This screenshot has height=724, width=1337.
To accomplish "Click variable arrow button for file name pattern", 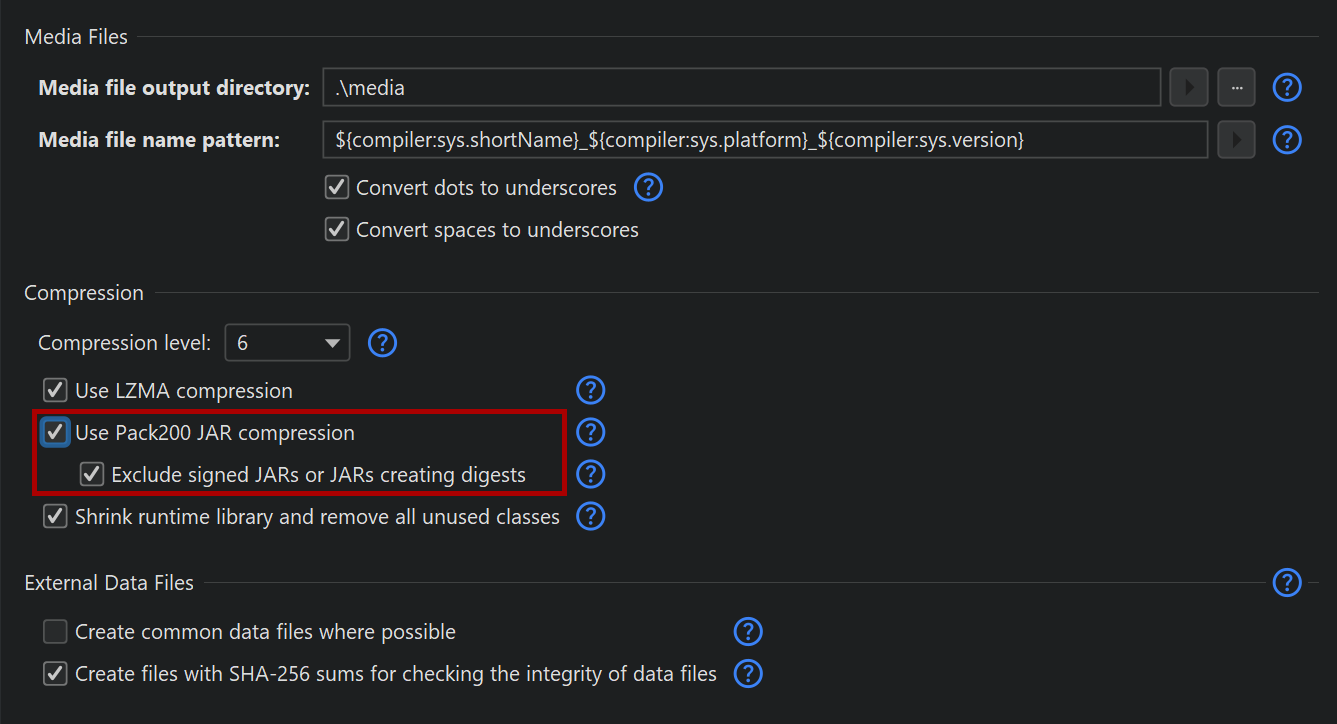I will pos(1236,140).
